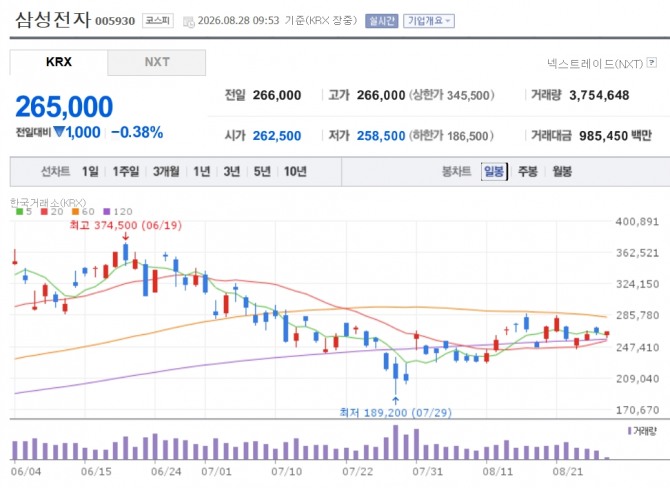Click the 최저 189,200 low marker
The image size is (670, 488).
(x=395, y=413)
